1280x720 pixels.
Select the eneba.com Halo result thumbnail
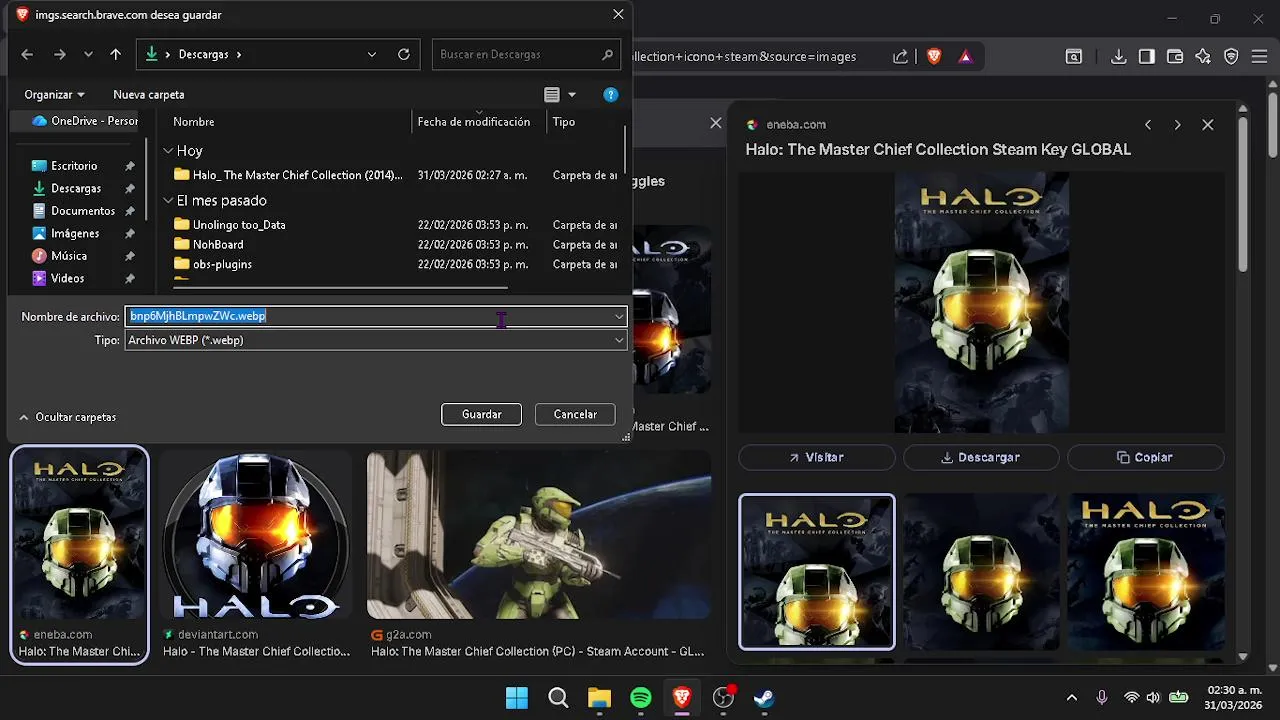(x=79, y=533)
